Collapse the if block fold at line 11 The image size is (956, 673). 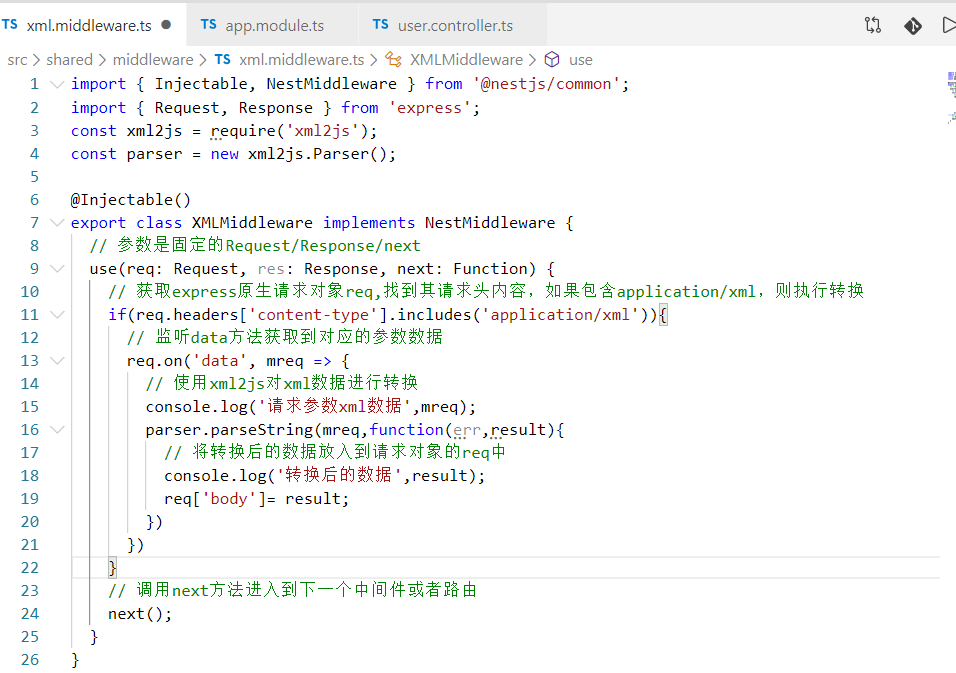(57, 315)
